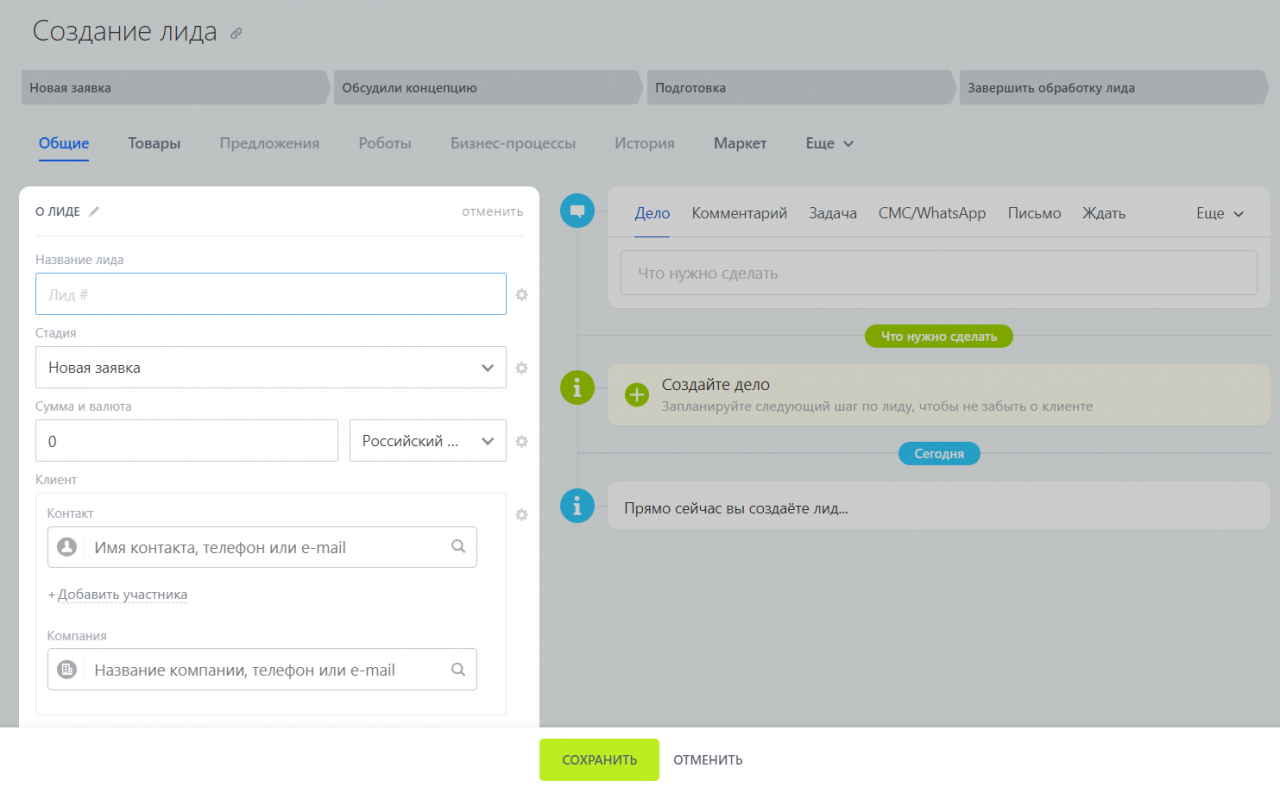Select stage Завершить обработку лида

pyautogui.click(x=1114, y=88)
